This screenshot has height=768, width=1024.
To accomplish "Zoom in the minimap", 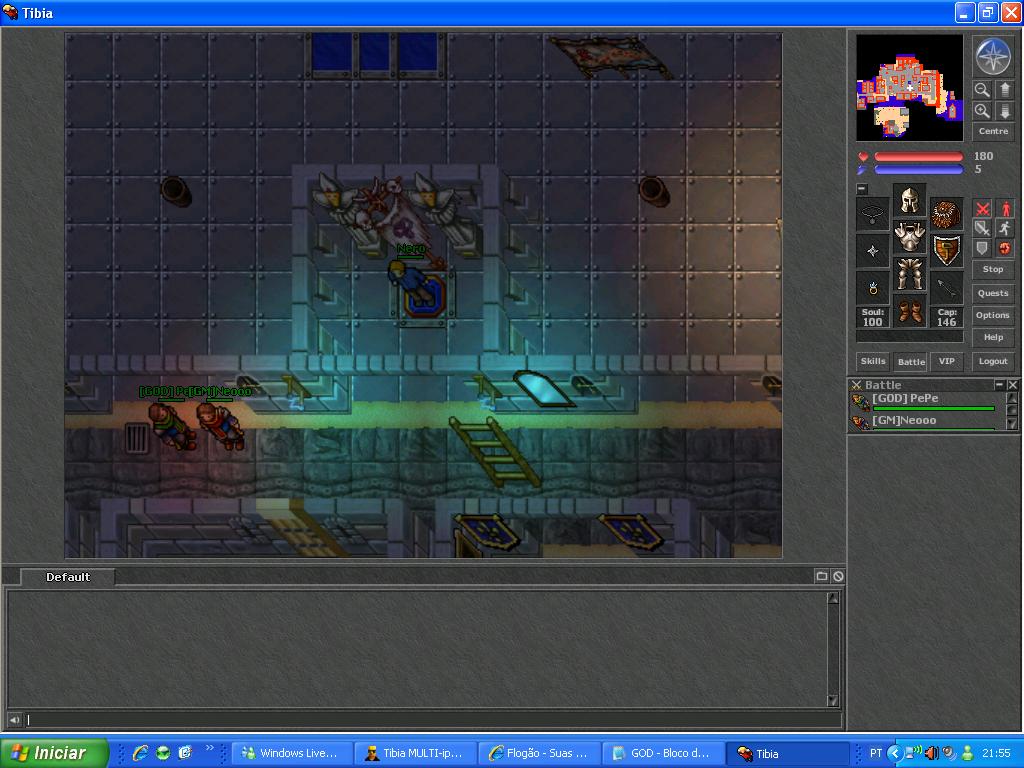I will 982,111.
